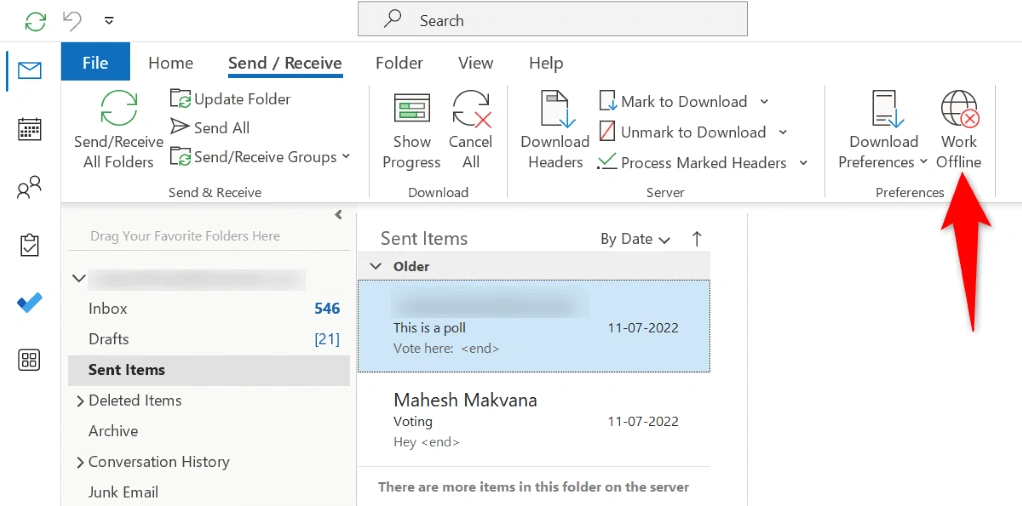This screenshot has height=506, width=1022.
Task: Select the Send / Receive tab
Action: pyautogui.click(x=285, y=63)
